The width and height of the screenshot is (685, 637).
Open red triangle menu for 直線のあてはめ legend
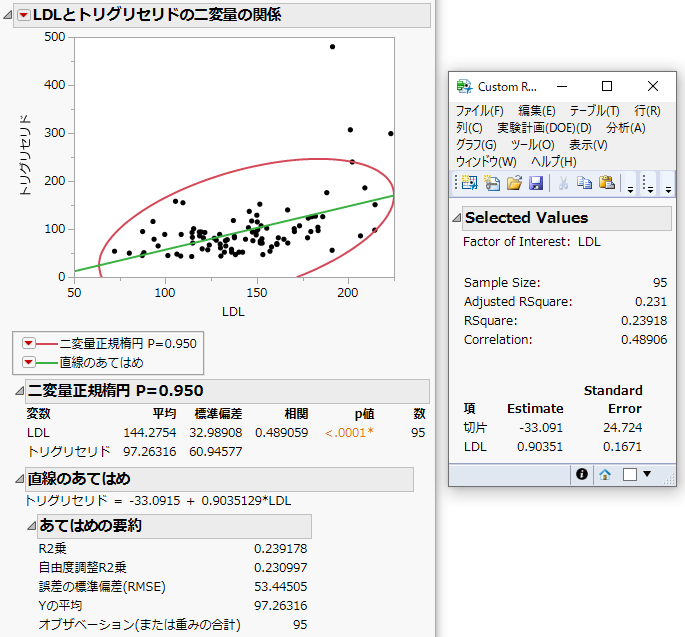click(28, 362)
